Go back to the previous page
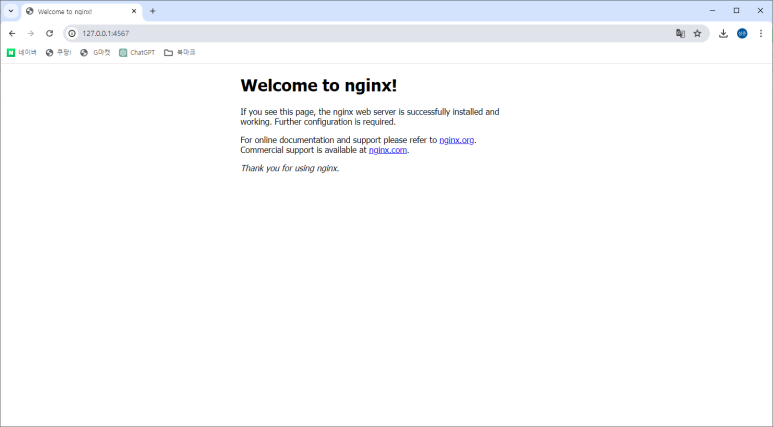Screen dimensions: 773x427 click(x=12, y=34)
